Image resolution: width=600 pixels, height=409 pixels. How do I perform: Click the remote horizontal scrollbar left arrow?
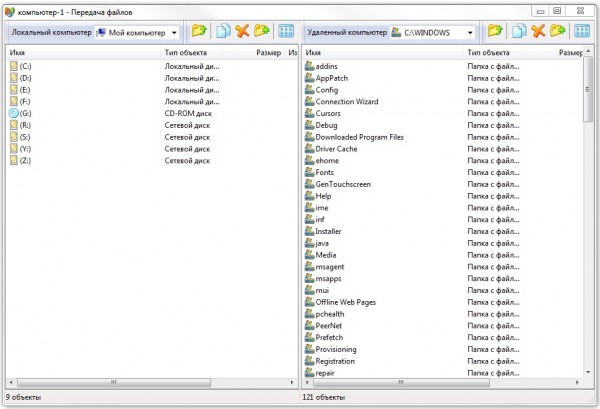tap(307, 382)
